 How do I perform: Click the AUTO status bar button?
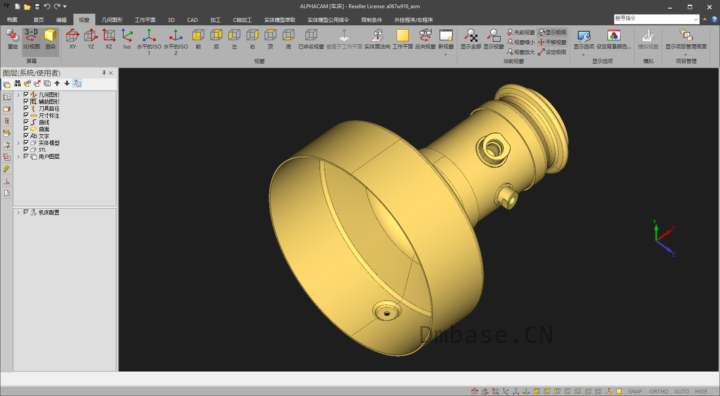point(681,391)
